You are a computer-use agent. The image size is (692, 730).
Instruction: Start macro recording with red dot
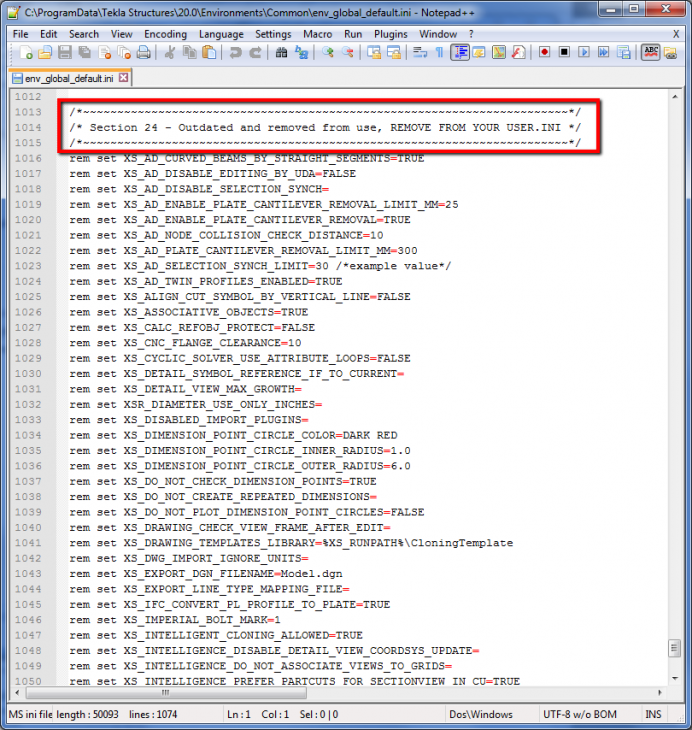pyautogui.click(x=544, y=53)
